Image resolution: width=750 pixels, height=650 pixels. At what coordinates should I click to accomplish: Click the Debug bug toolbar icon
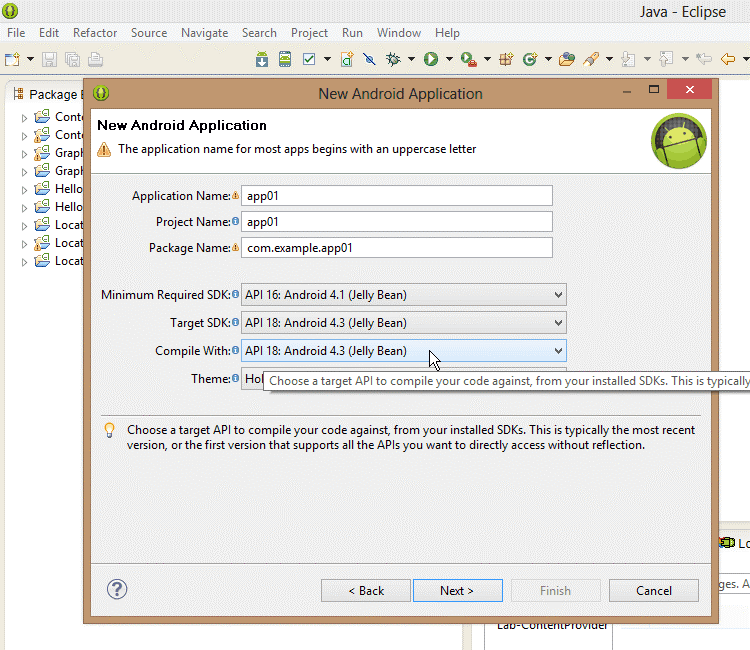[x=394, y=60]
